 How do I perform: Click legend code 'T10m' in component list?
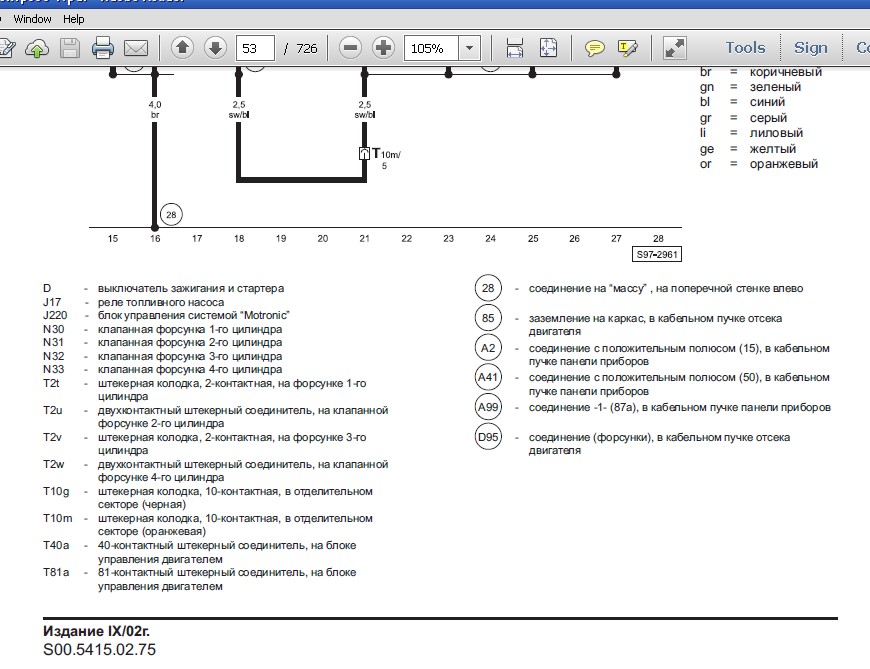point(58,519)
